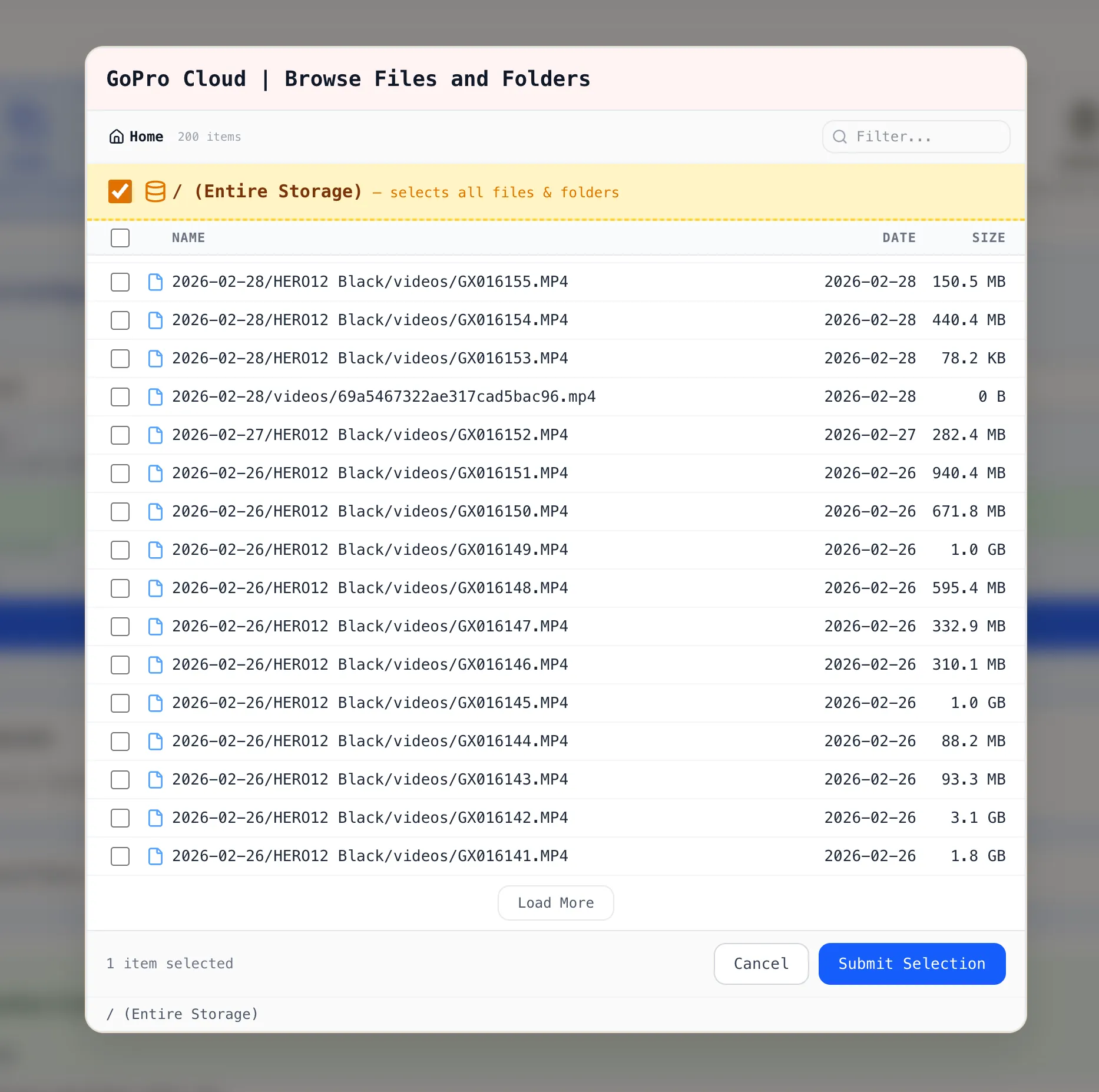Check the box for GX016142.MP4
Viewport: 1099px width, 1092px height.
pos(120,818)
